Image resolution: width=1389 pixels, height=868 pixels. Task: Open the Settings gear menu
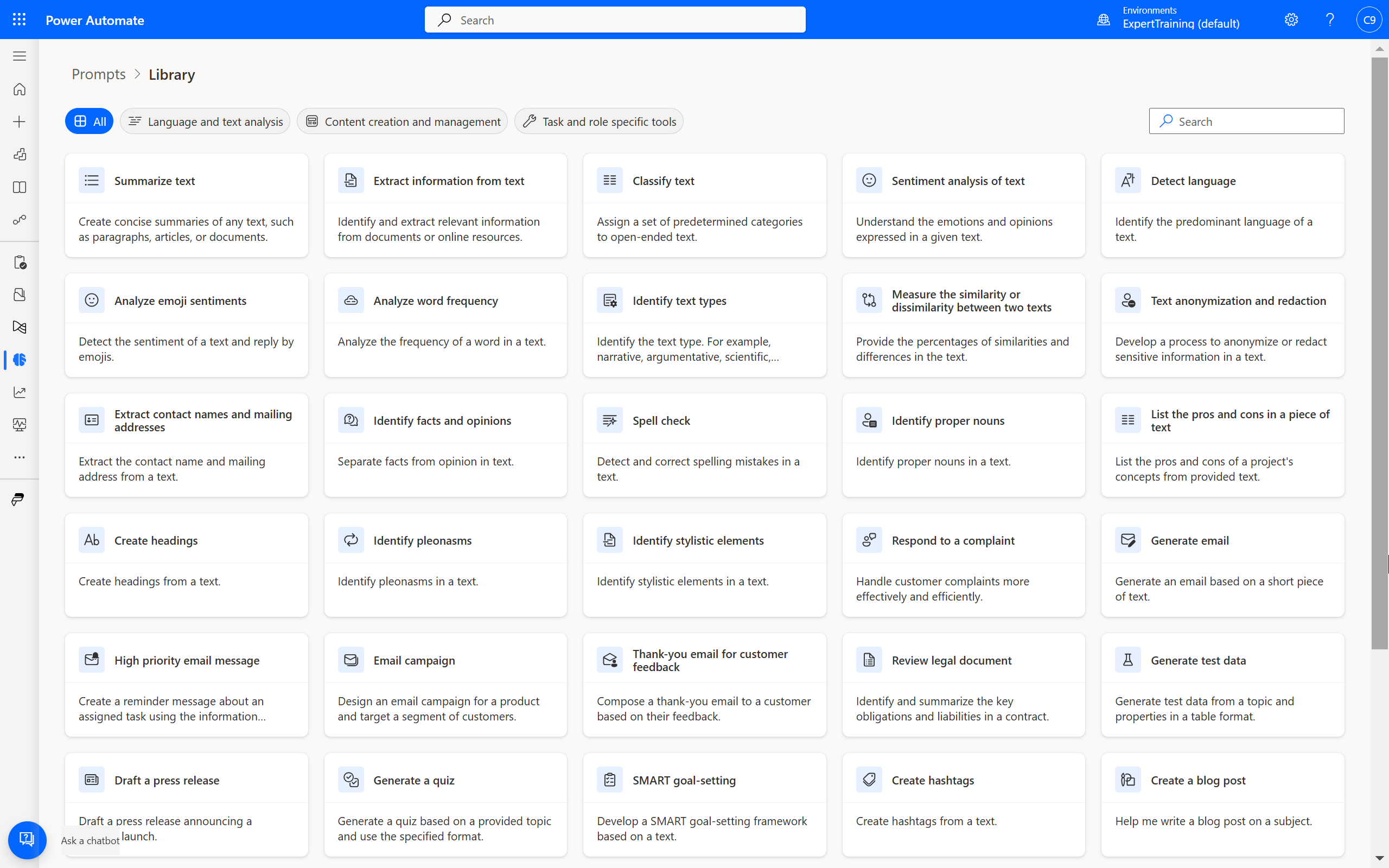click(1291, 19)
